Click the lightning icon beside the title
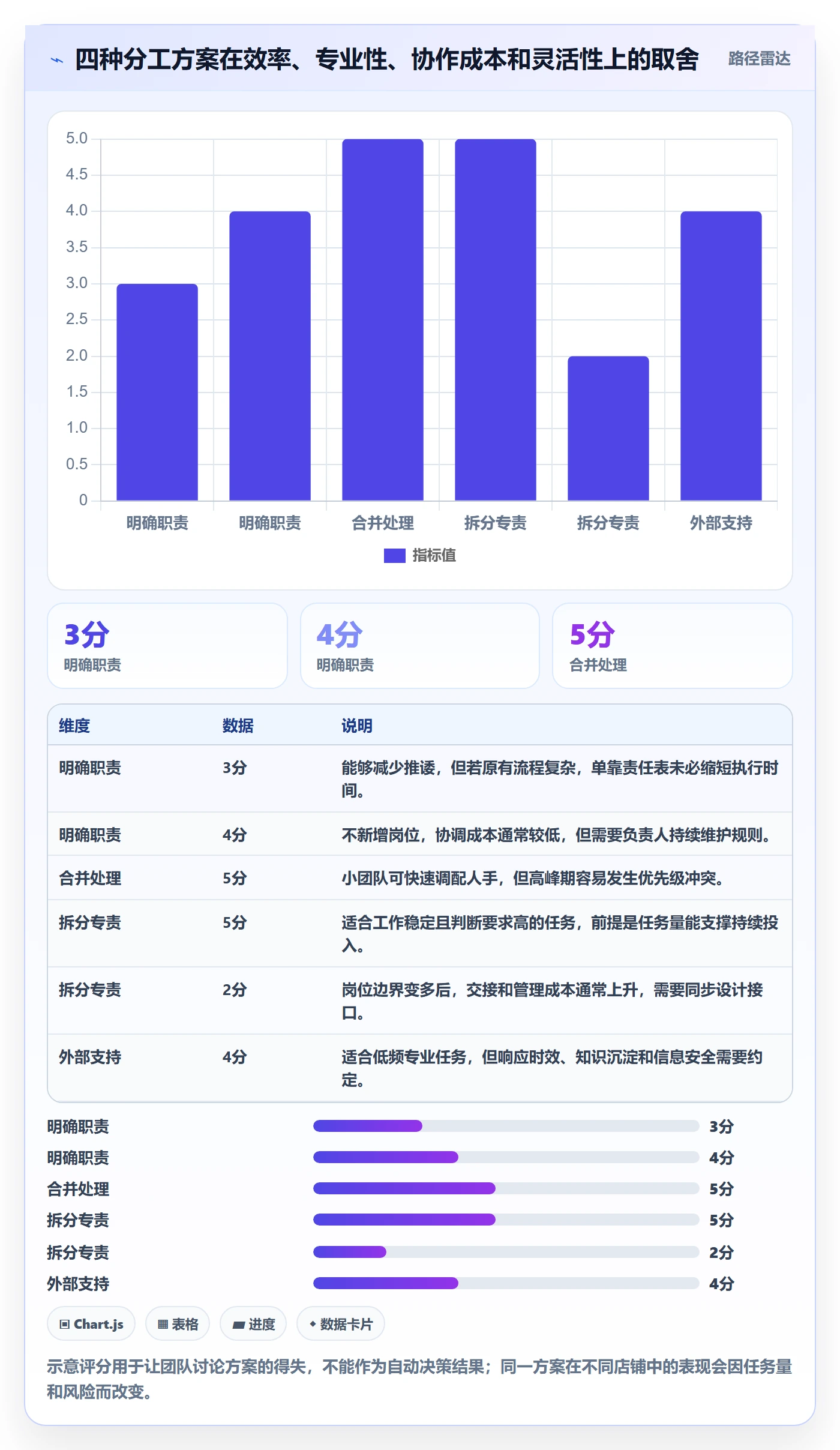Screen dimensions: 840x1450 [x=57, y=59]
